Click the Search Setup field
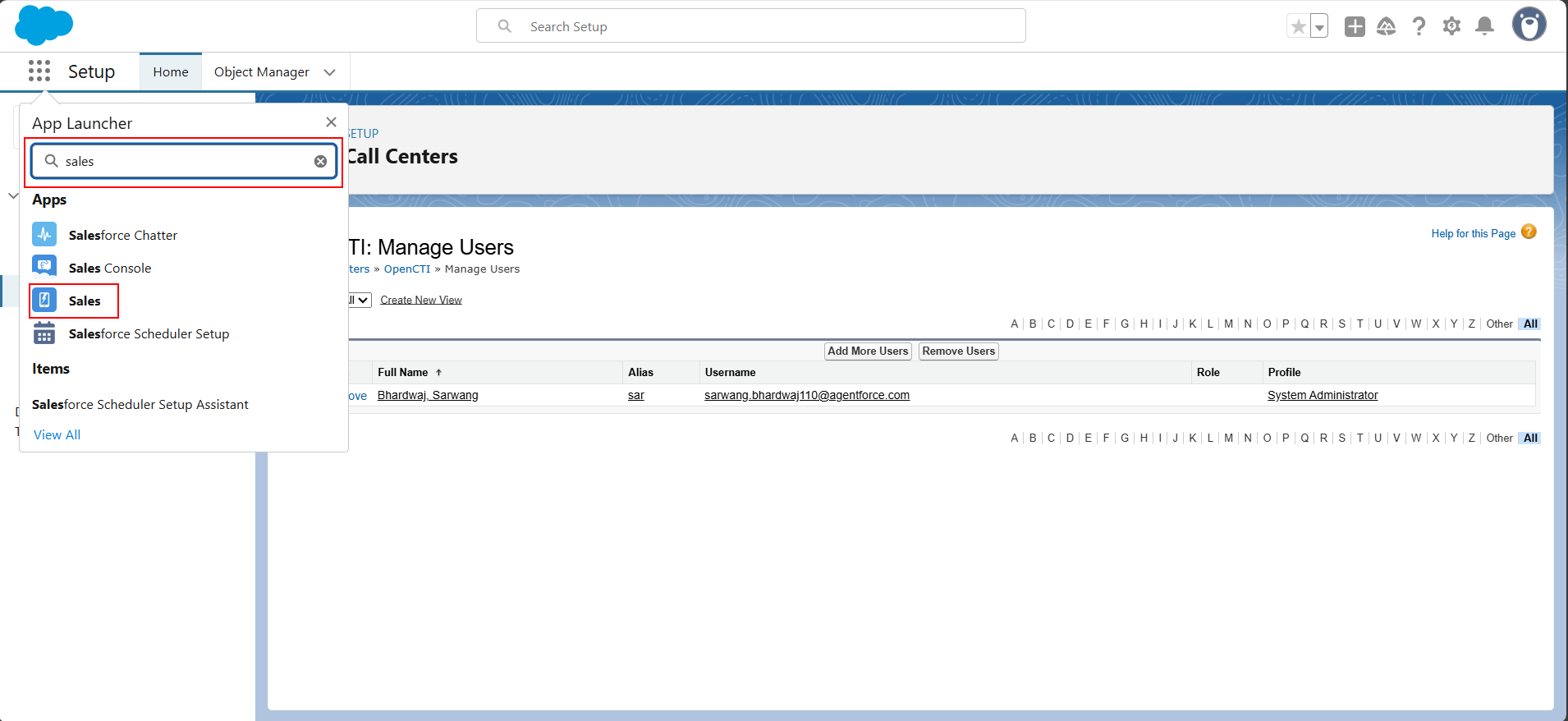1568x721 pixels. click(x=751, y=26)
